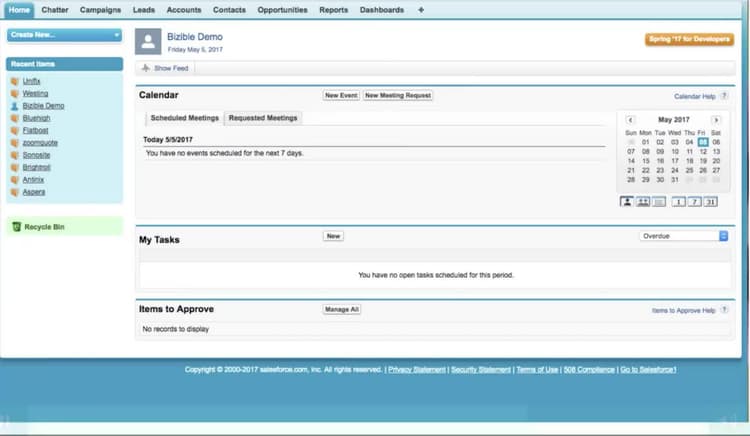Select the Scheduled Meetings tab
Viewport: 750px width, 436px height.
[x=185, y=118]
